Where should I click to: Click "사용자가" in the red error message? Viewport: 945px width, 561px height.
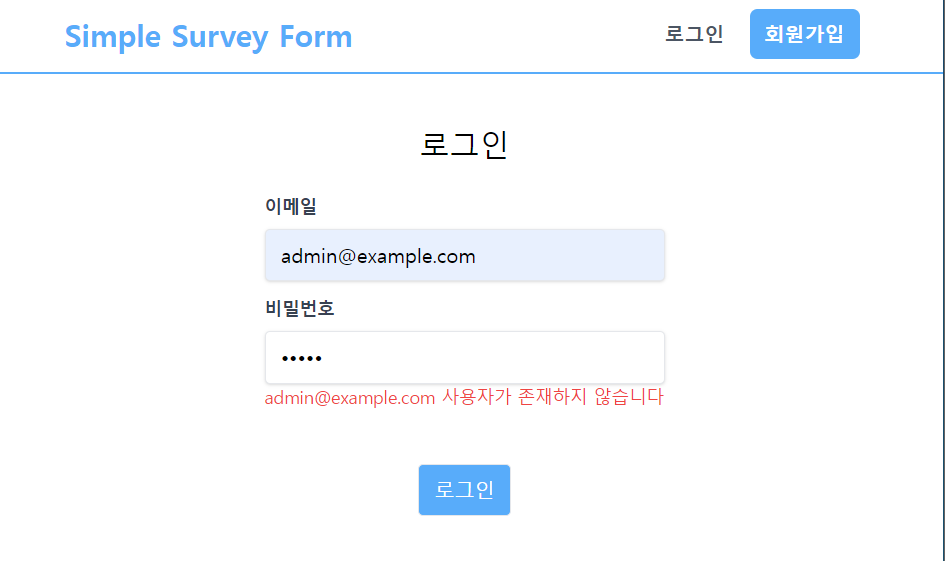[476, 397]
